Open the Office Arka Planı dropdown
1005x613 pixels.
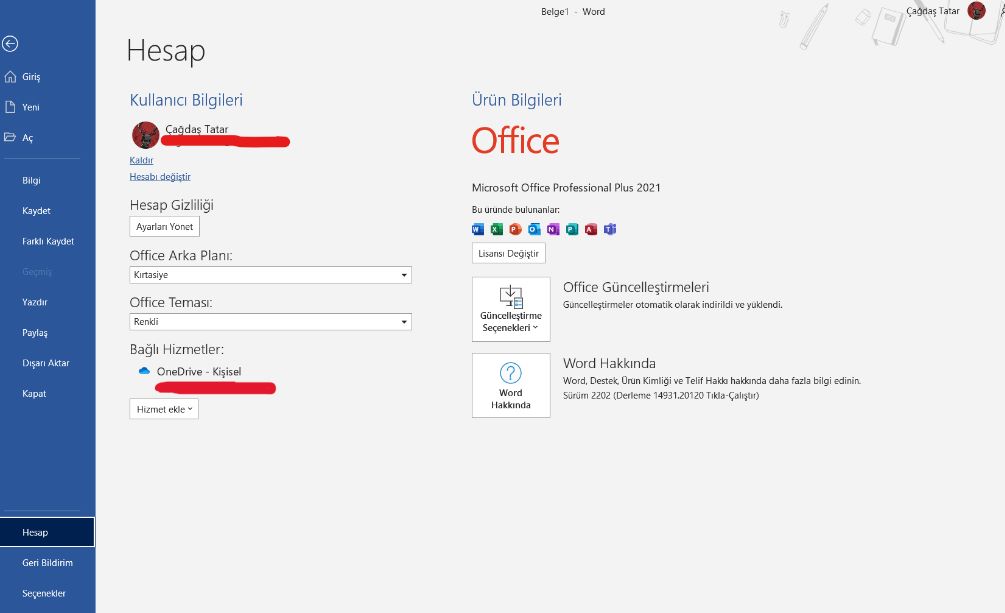pyautogui.click(x=270, y=275)
